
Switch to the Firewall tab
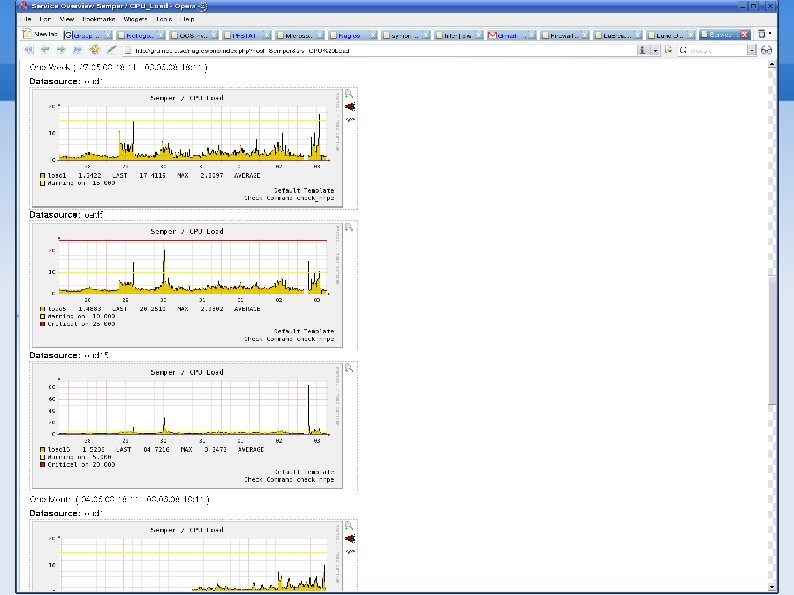[x=564, y=35]
